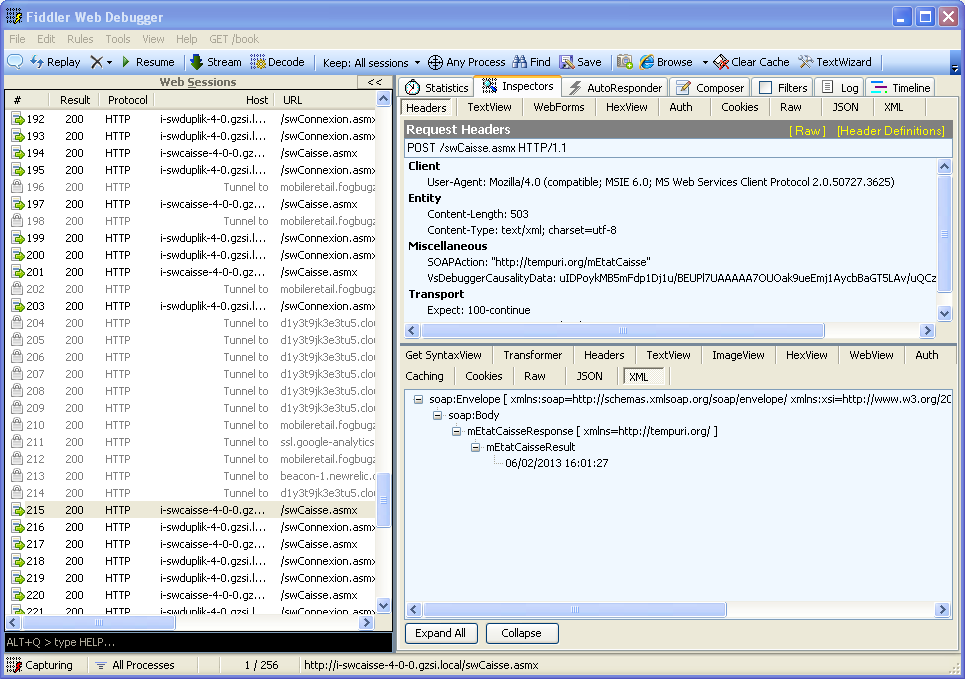This screenshot has height=679, width=965.
Task: Open the Keep: All sessions dropdown
Action: [x=366, y=62]
